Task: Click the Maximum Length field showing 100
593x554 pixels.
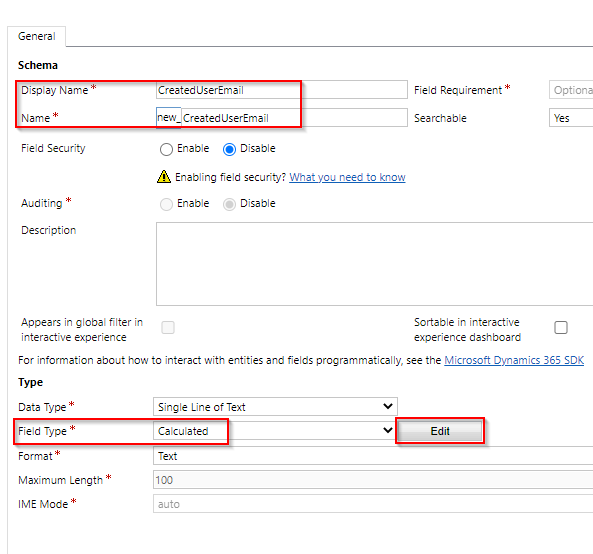Action: click(x=373, y=480)
